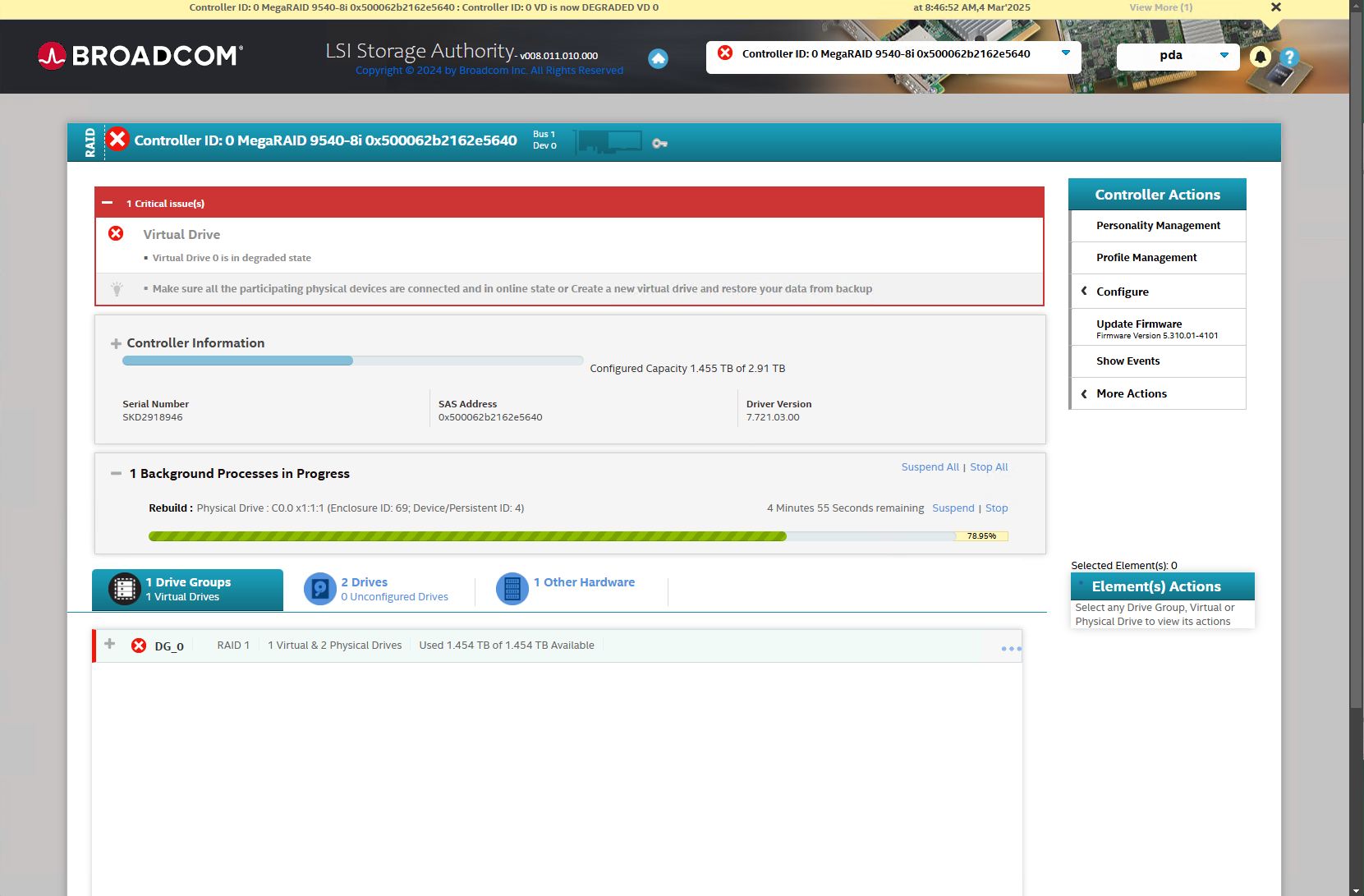Image resolution: width=1364 pixels, height=896 pixels.
Task: Click the 'Selected Element(s): 0' label
Action: pyautogui.click(x=1124, y=566)
